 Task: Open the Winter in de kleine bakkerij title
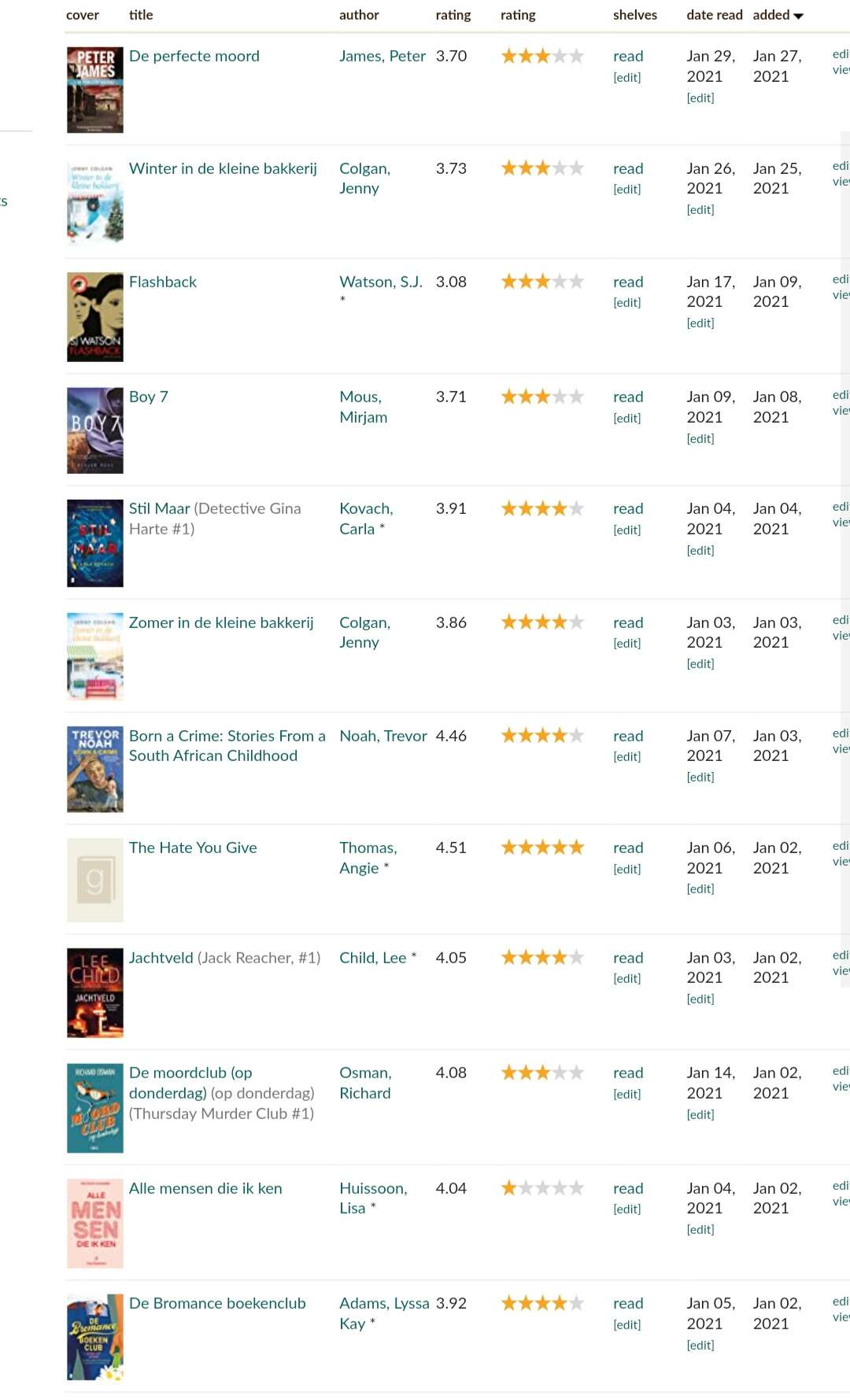tap(223, 168)
